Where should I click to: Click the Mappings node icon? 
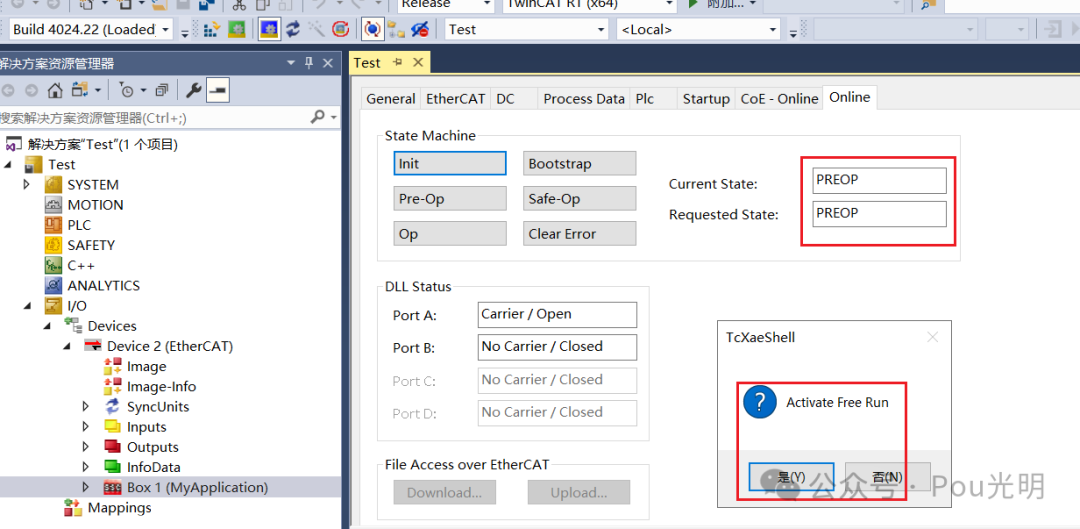tap(73, 508)
